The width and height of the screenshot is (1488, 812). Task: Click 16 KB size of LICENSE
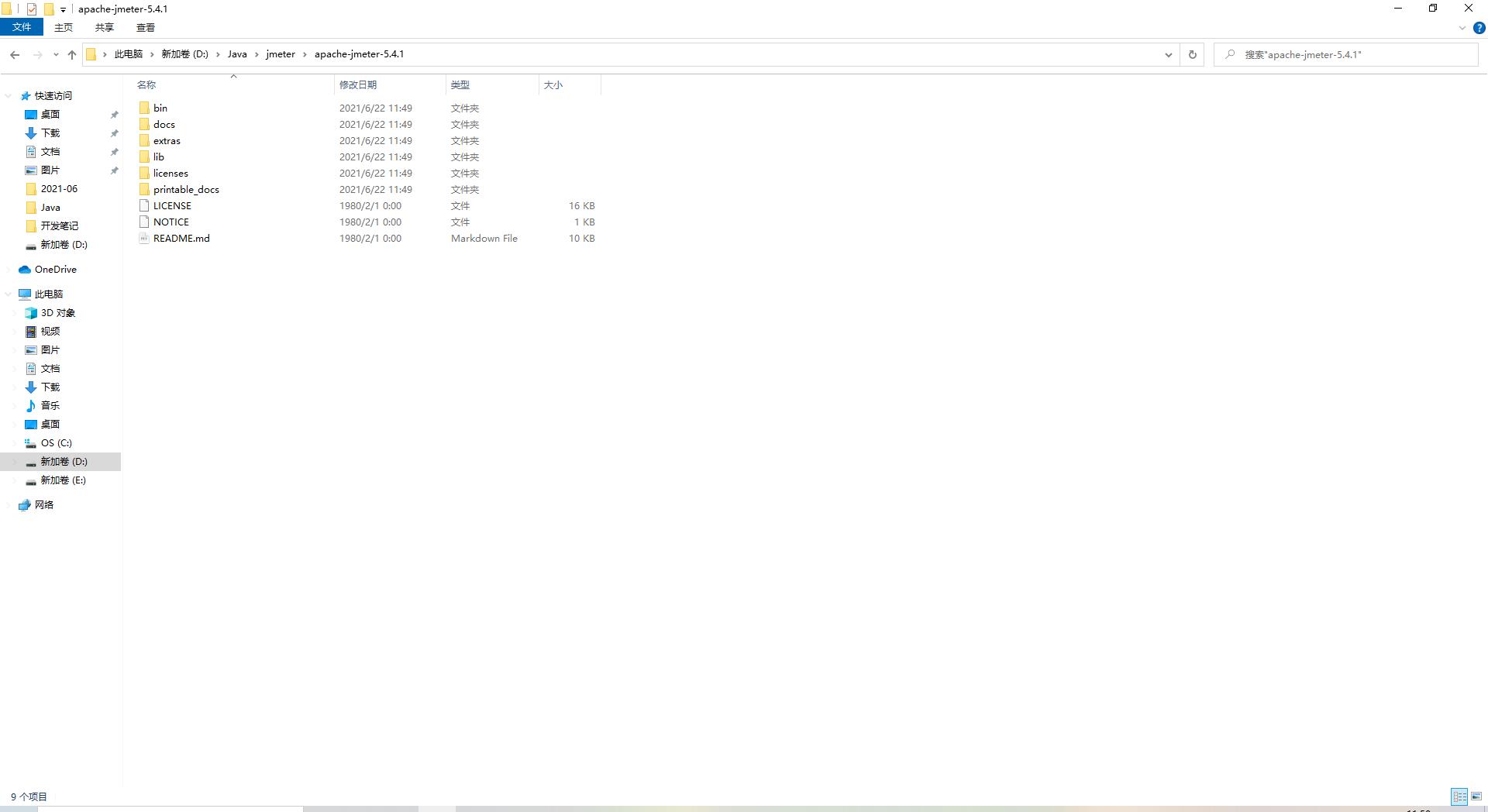pos(581,205)
